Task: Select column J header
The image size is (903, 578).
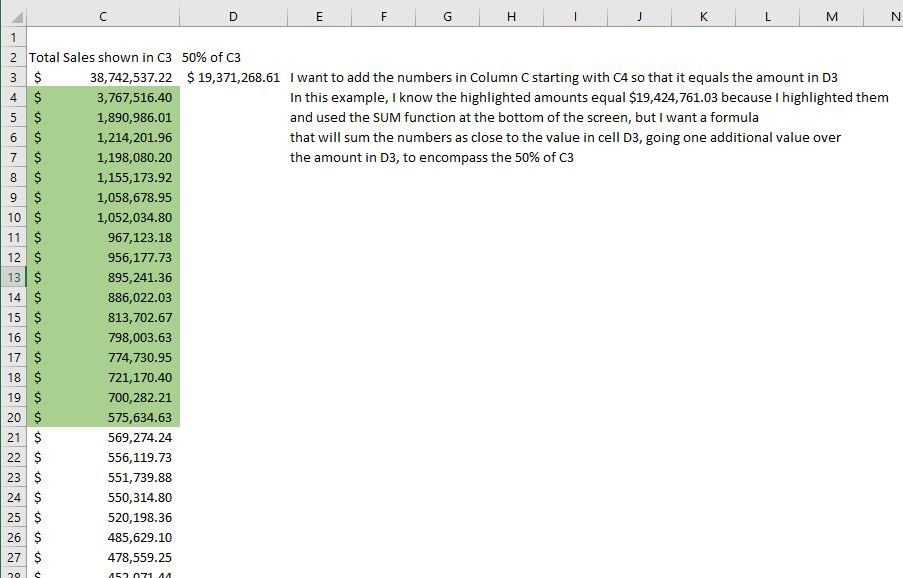Action: coord(639,16)
